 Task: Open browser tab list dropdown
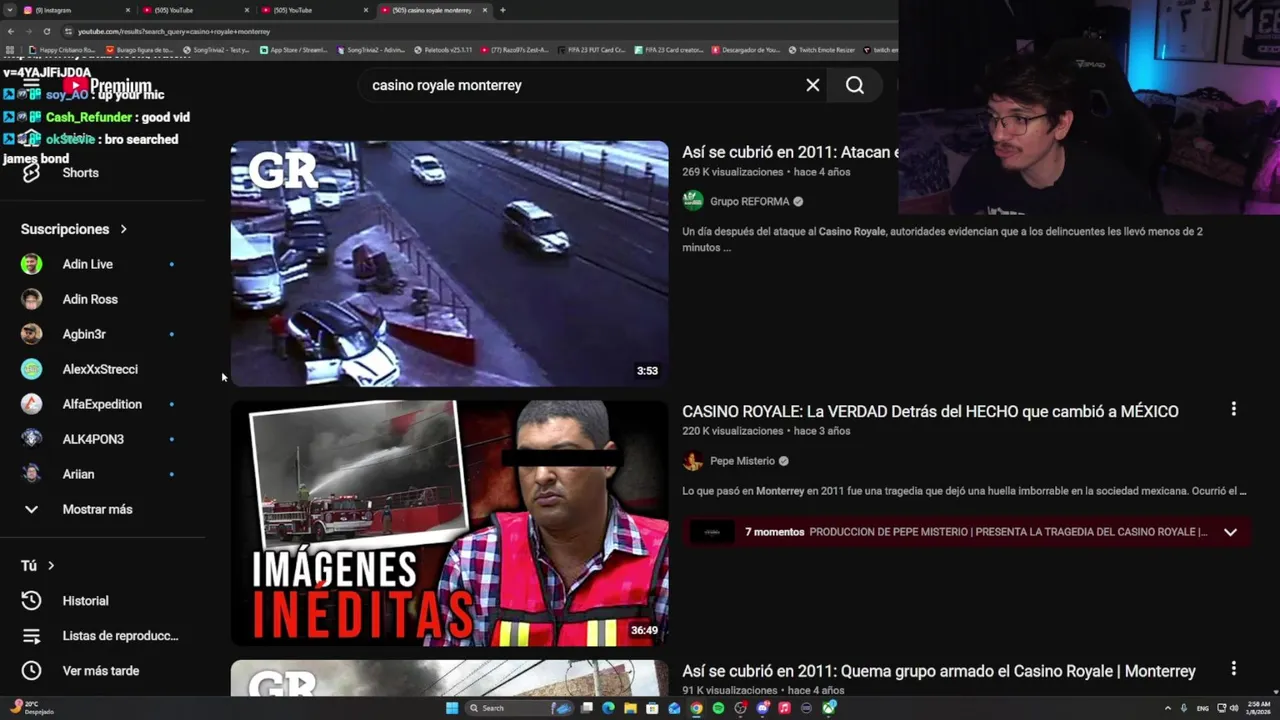point(12,10)
